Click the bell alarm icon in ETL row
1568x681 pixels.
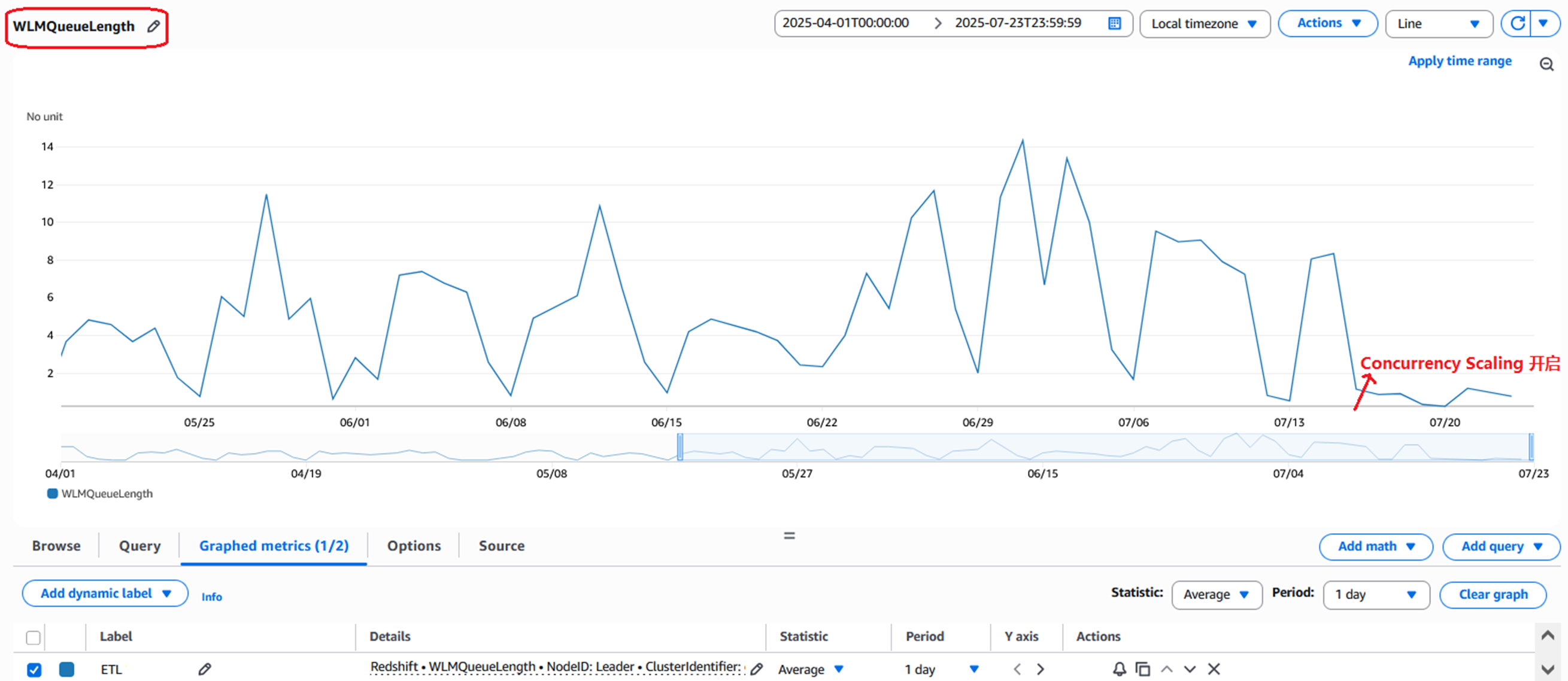[x=1119, y=669]
